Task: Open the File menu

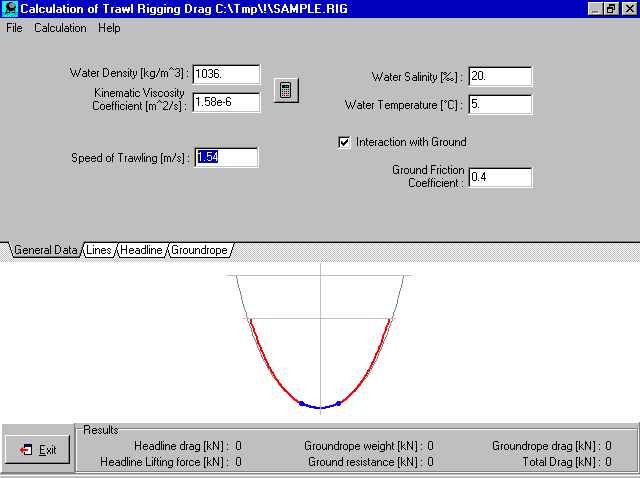Action: (x=14, y=28)
